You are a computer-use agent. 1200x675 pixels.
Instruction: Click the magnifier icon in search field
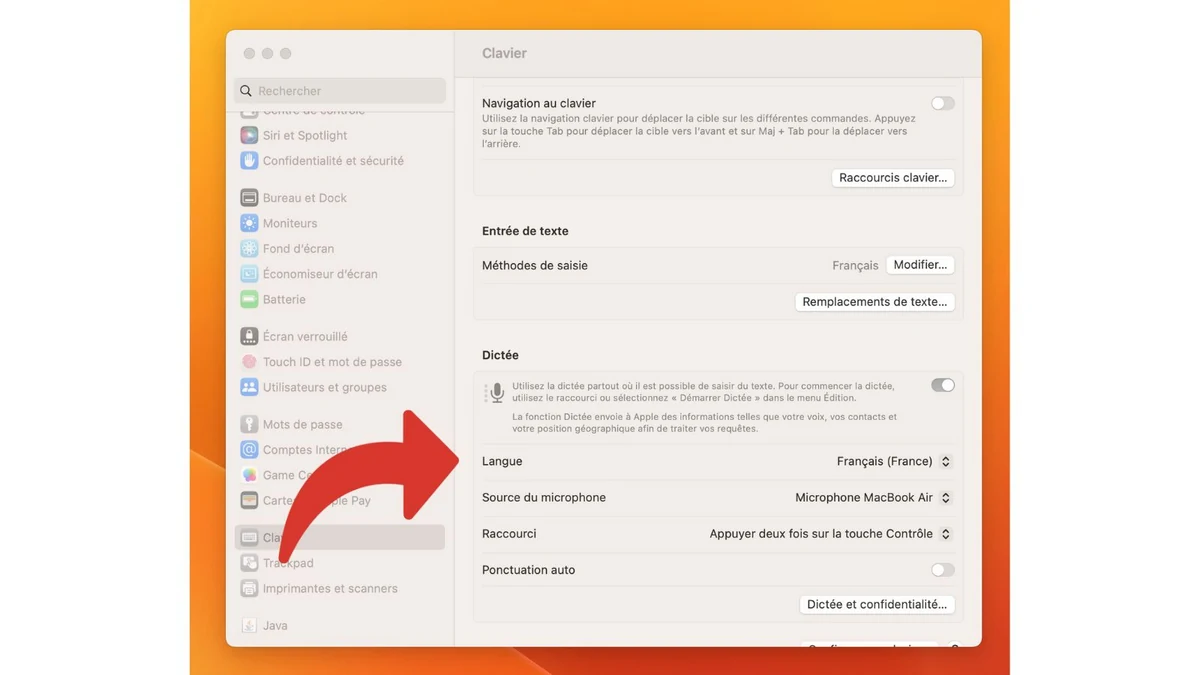pyautogui.click(x=246, y=91)
